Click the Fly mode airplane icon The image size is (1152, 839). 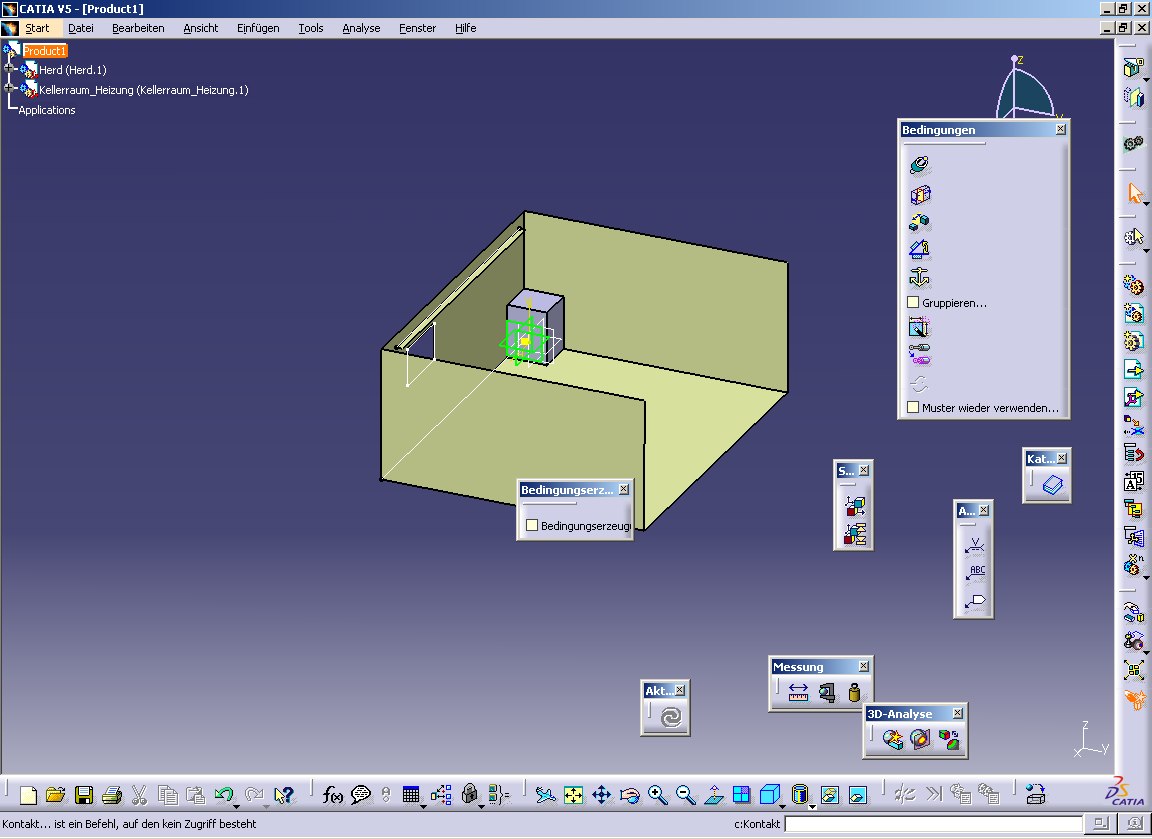coord(545,795)
